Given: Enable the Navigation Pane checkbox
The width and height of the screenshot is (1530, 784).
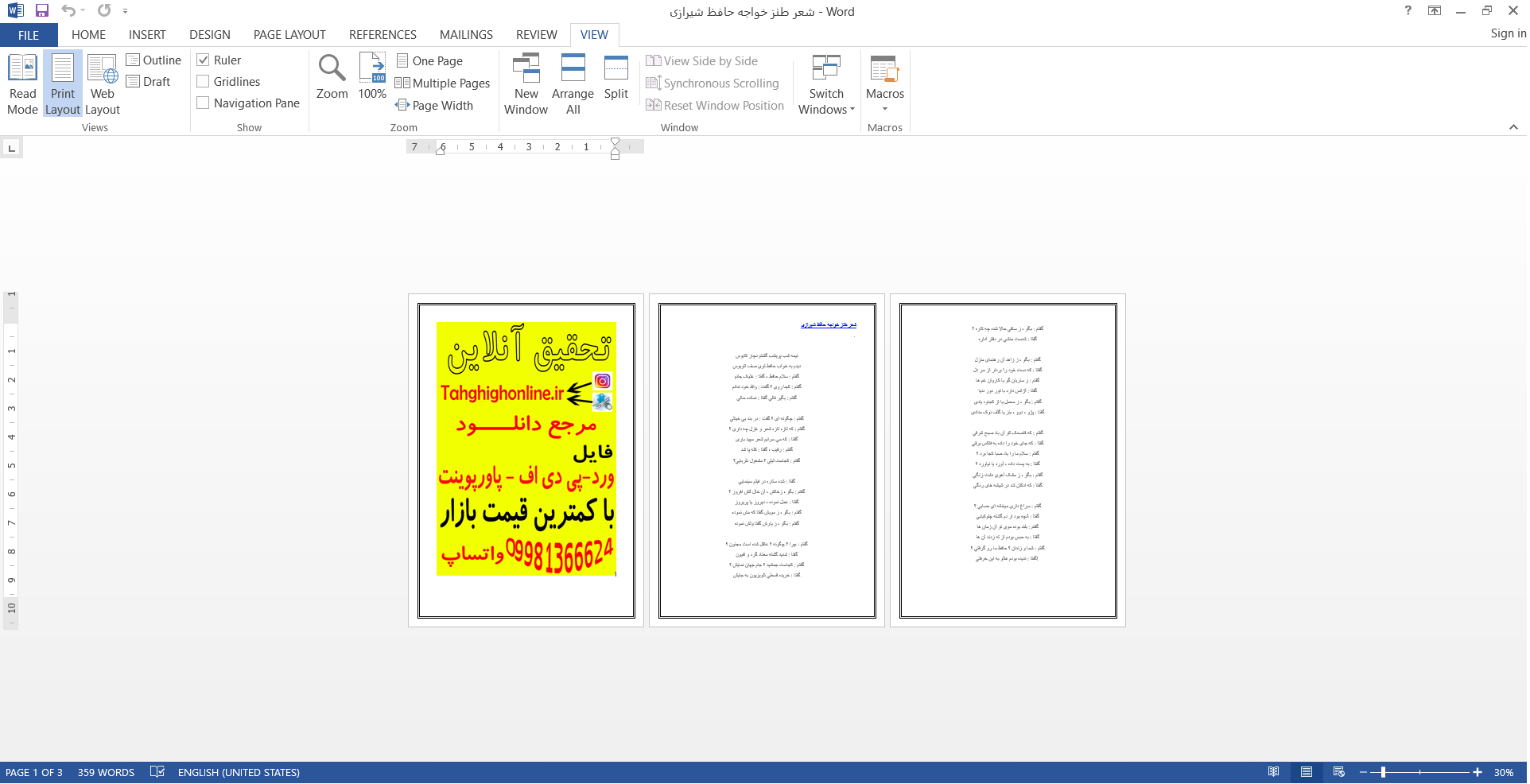Looking at the screenshot, I should (x=203, y=103).
